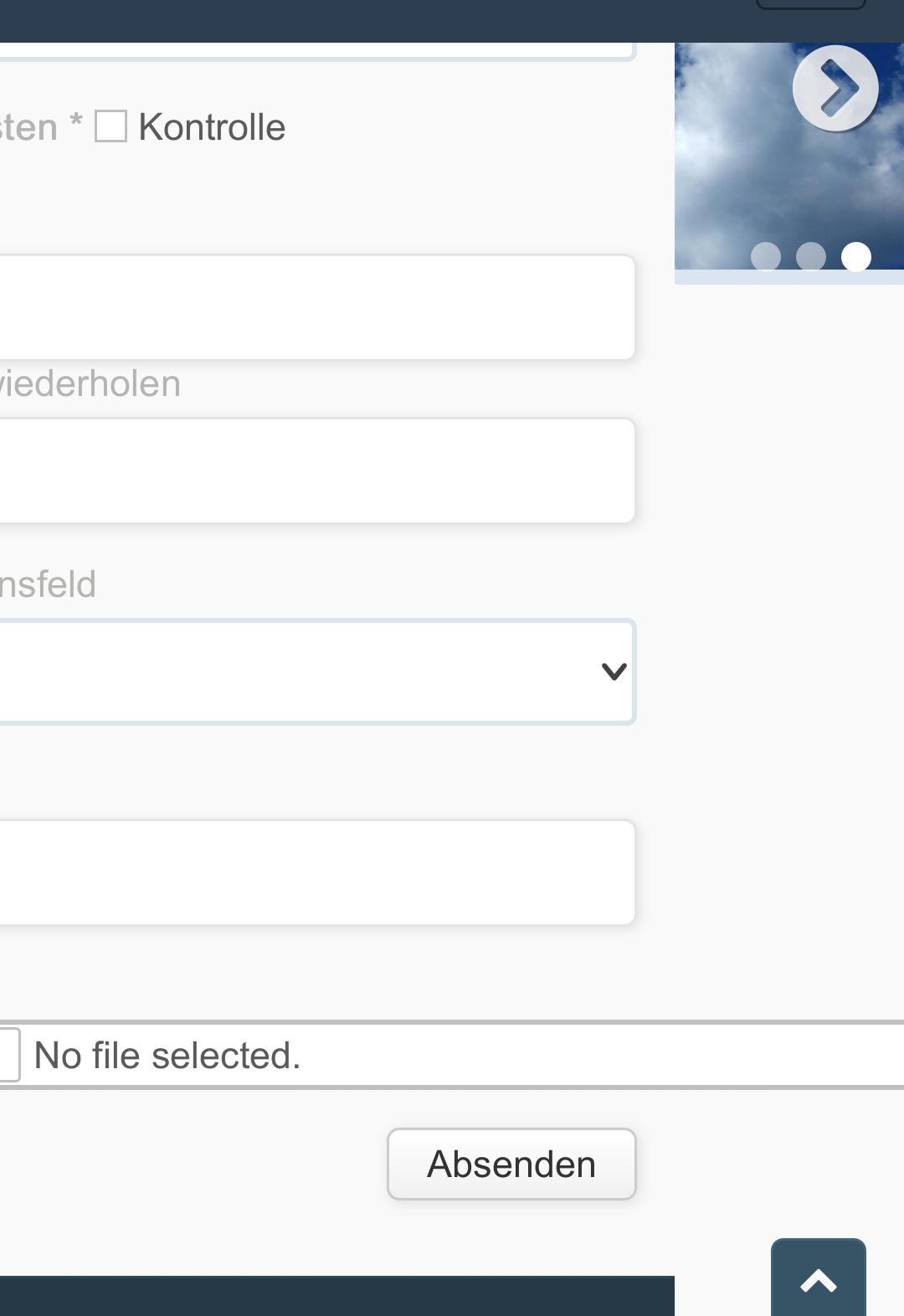Tick the Kontrolle checkbox

(x=110, y=126)
